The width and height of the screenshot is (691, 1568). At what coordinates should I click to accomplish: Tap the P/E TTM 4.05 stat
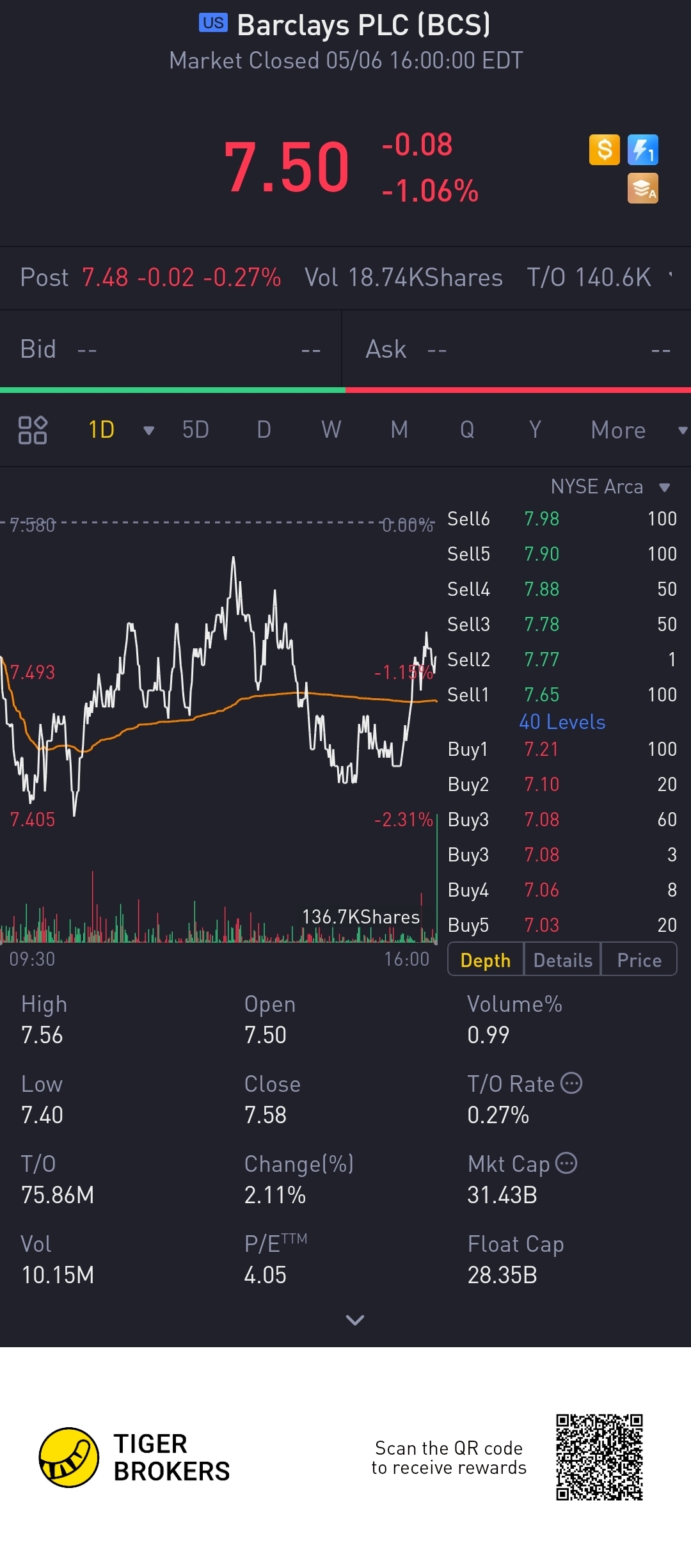point(276,1260)
